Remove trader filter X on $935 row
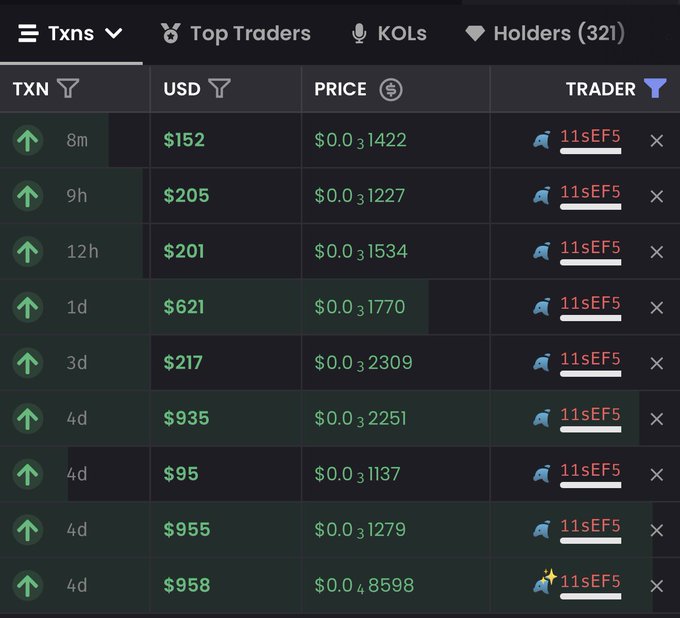680x618 pixels. 657,419
